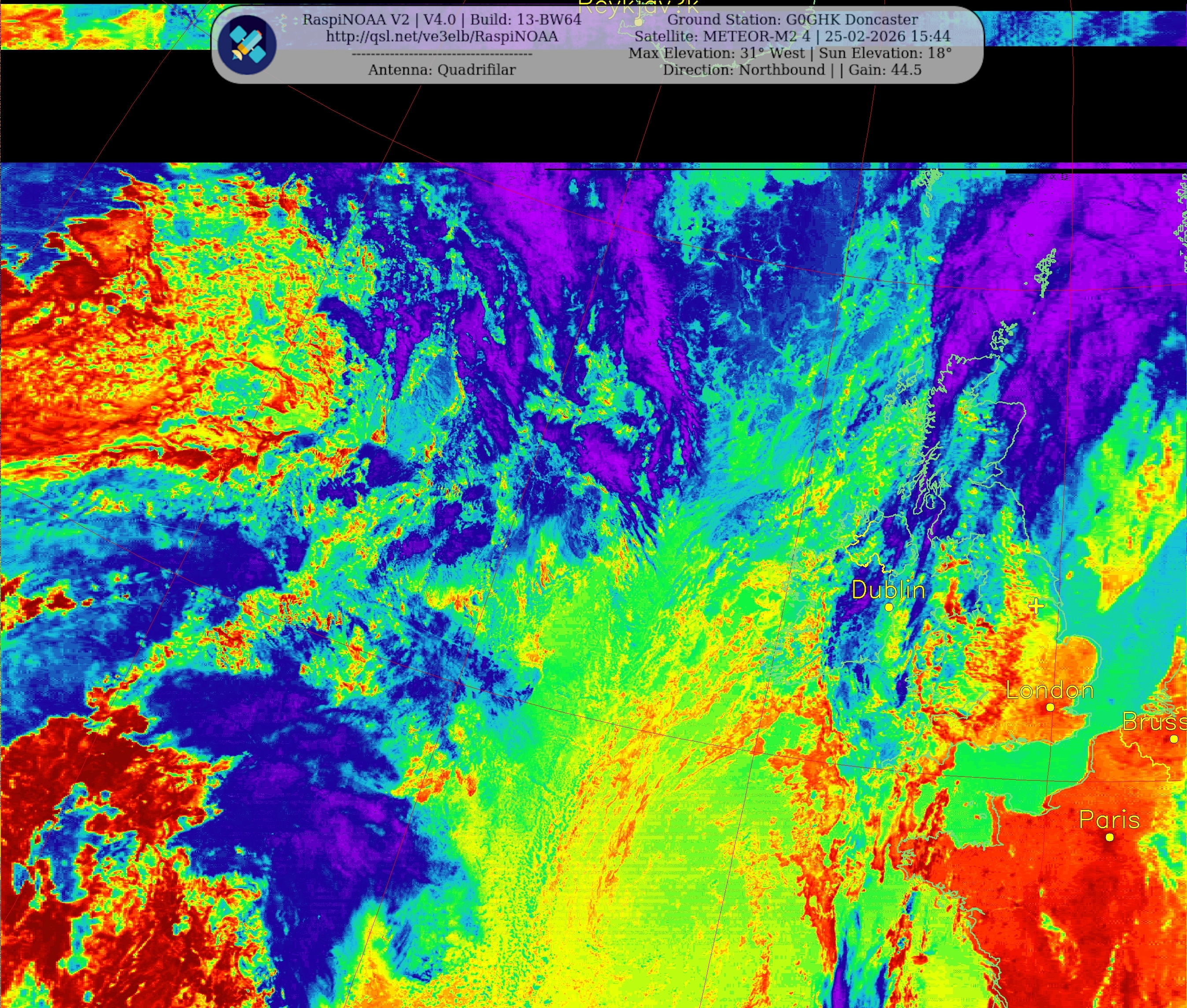The width and height of the screenshot is (1187, 1008).
Task: Click the Antenna Quadrifilar text
Action: point(442,70)
